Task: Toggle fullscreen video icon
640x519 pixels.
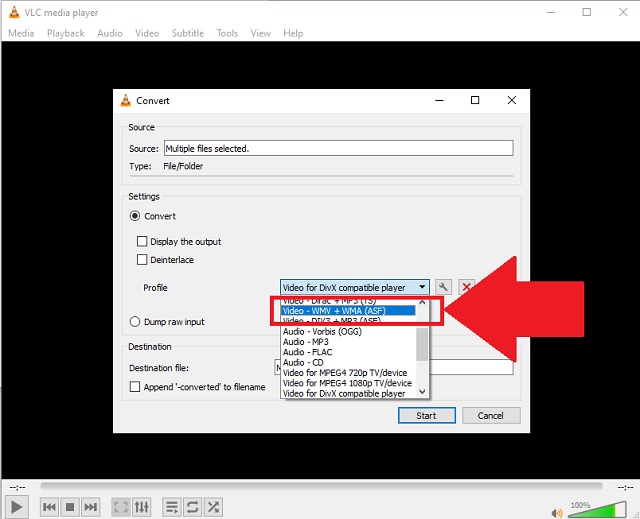Action: coord(121,507)
